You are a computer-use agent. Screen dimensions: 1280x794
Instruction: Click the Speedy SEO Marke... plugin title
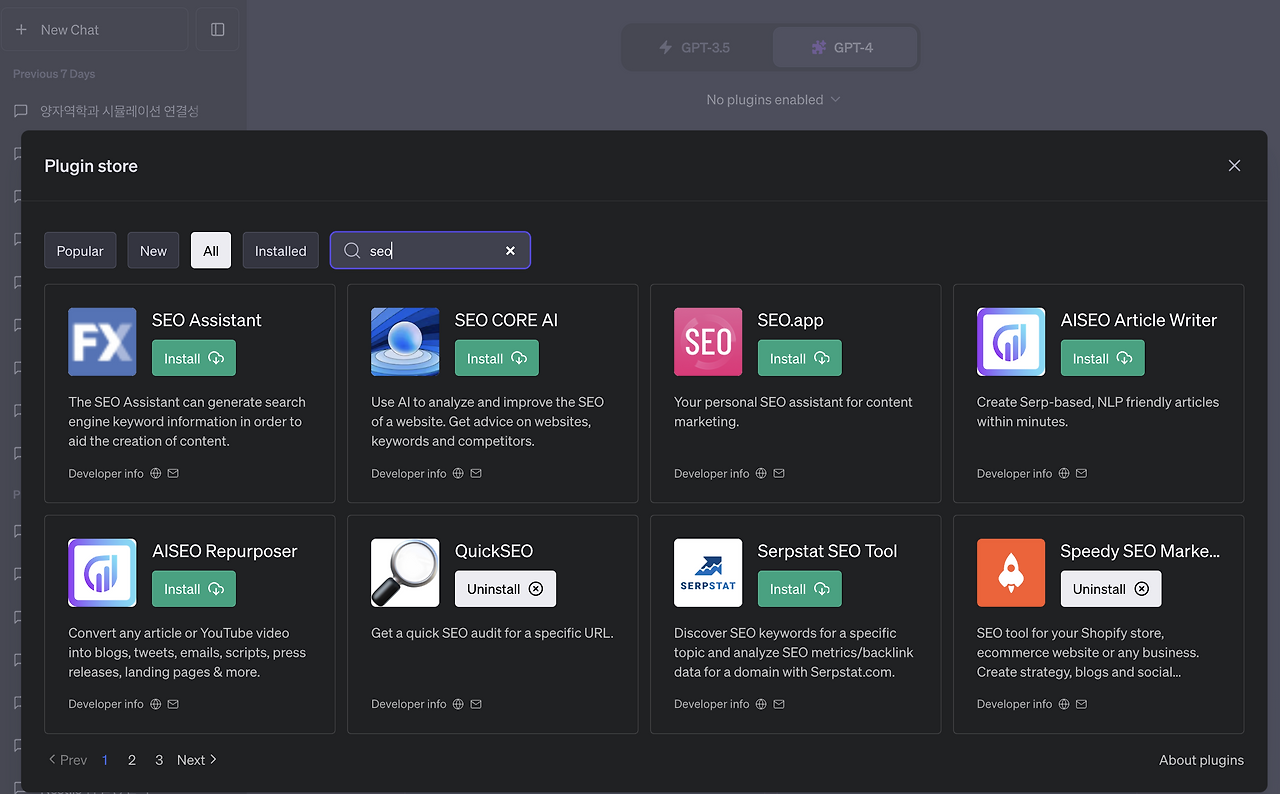click(x=1141, y=551)
